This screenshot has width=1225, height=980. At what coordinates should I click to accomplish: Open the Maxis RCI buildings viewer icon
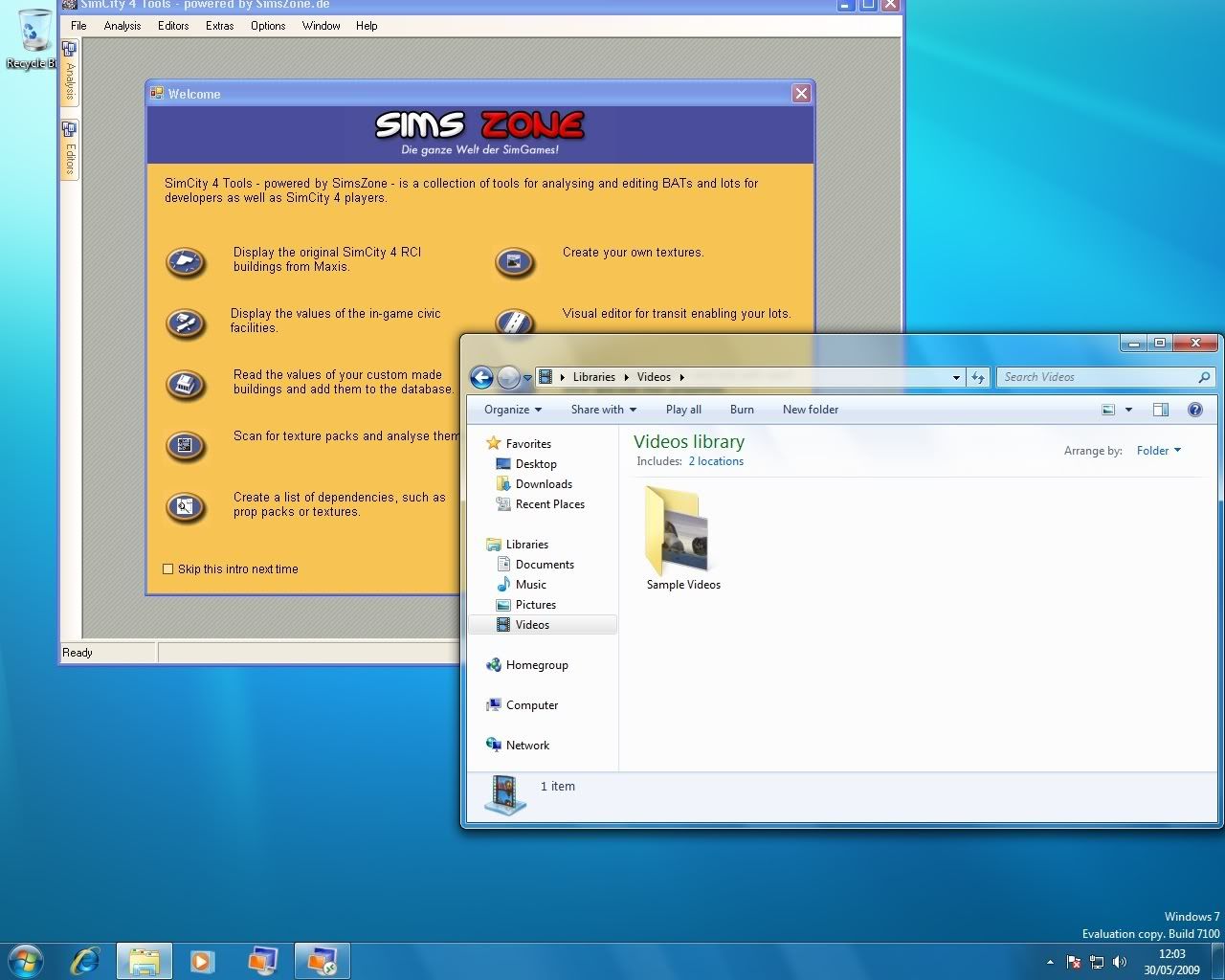pos(186,261)
